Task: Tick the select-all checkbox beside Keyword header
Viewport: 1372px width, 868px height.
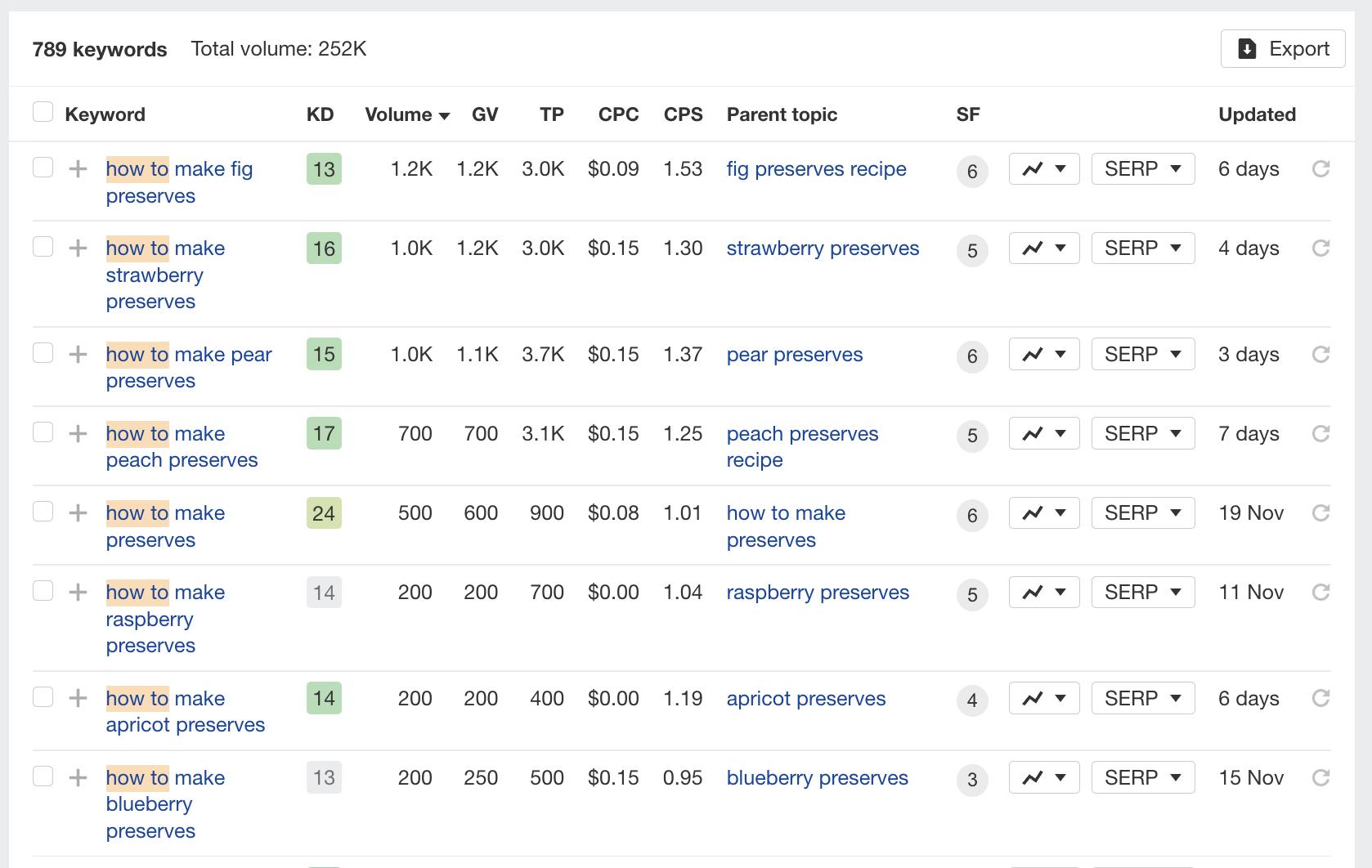Action: pos(43,112)
